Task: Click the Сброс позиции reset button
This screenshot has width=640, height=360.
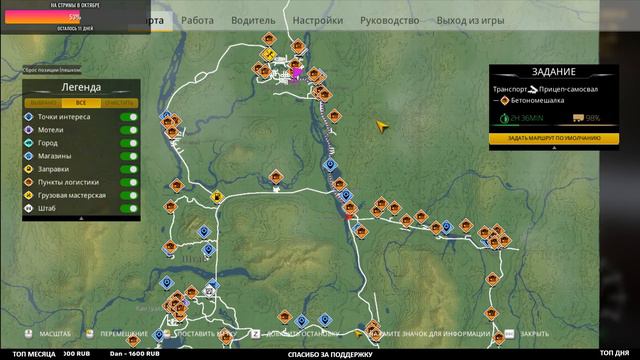Action: (x=52, y=70)
